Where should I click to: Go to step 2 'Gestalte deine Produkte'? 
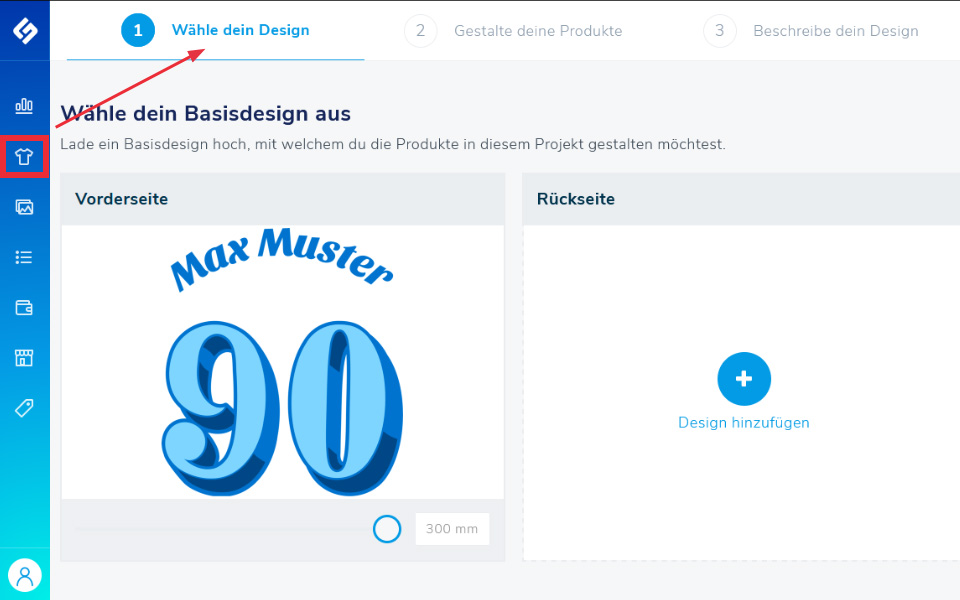click(x=513, y=31)
